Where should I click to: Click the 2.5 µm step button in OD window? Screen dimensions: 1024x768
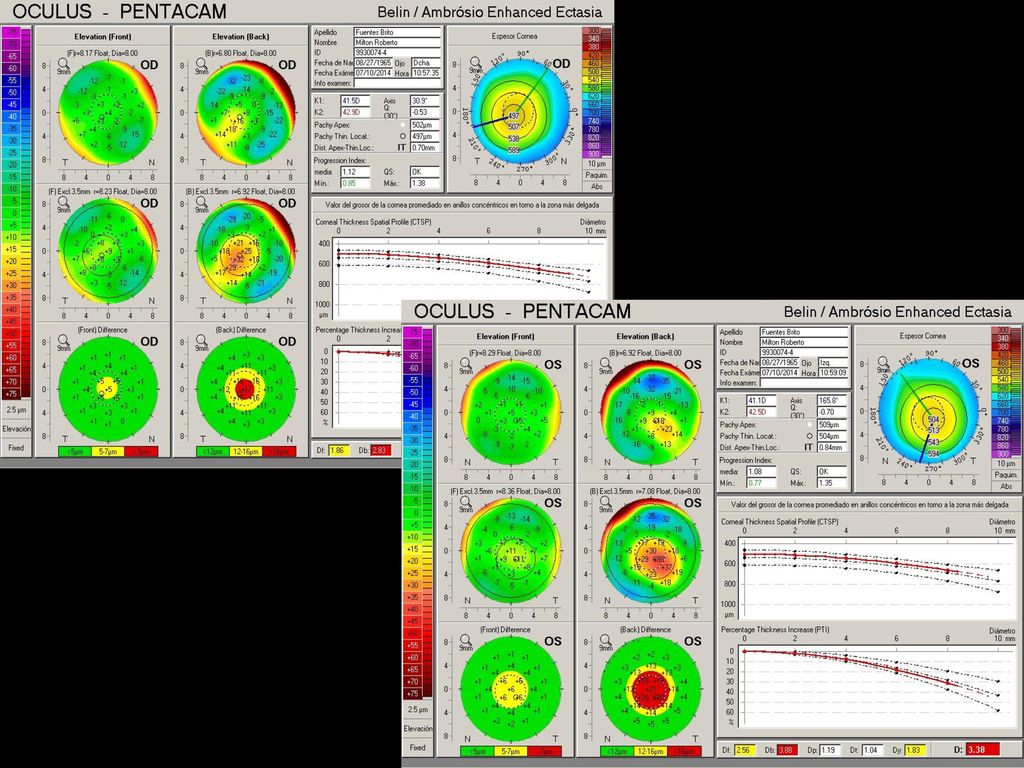[x=16, y=409]
